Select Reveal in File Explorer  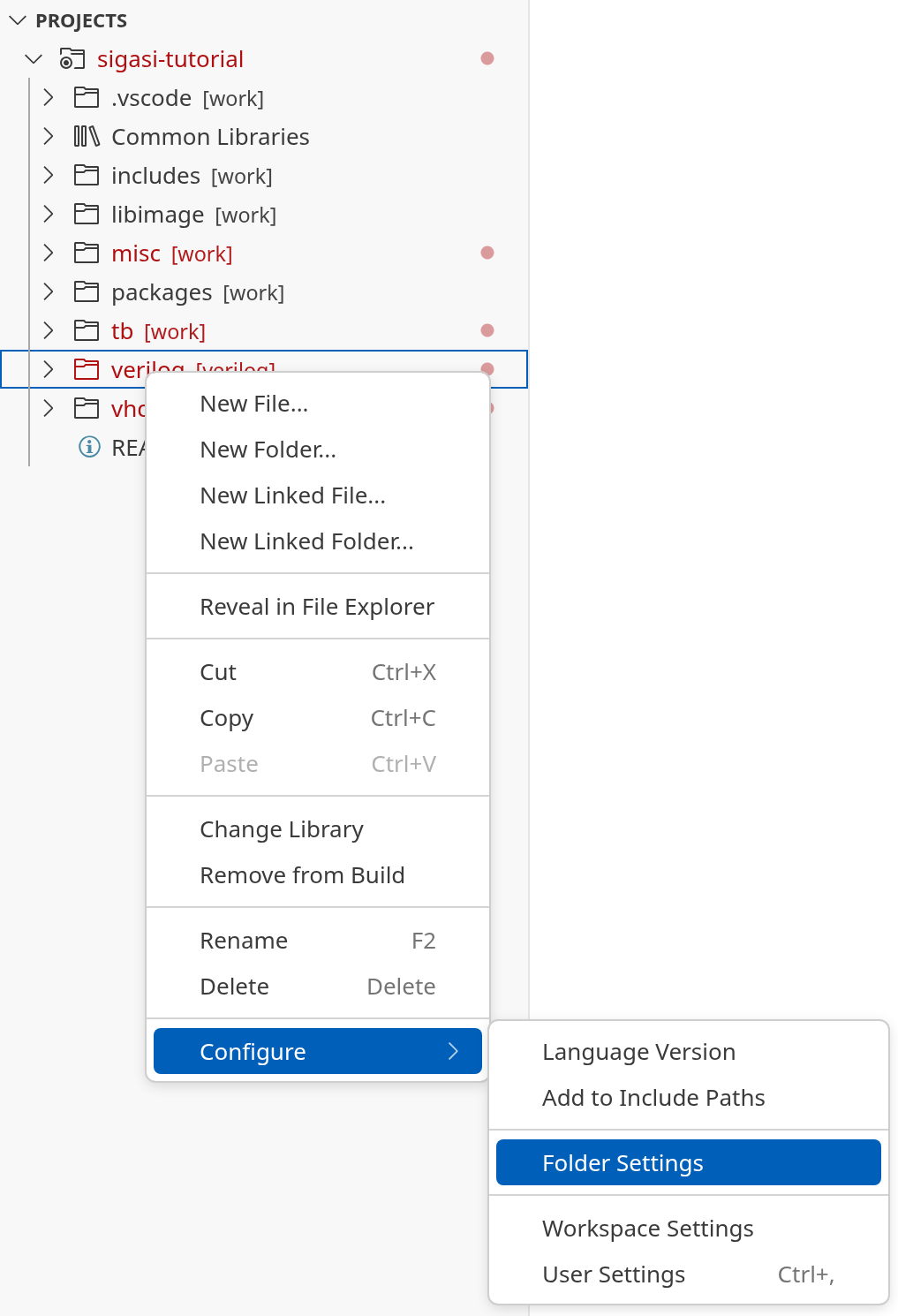pyautogui.click(x=317, y=607)
